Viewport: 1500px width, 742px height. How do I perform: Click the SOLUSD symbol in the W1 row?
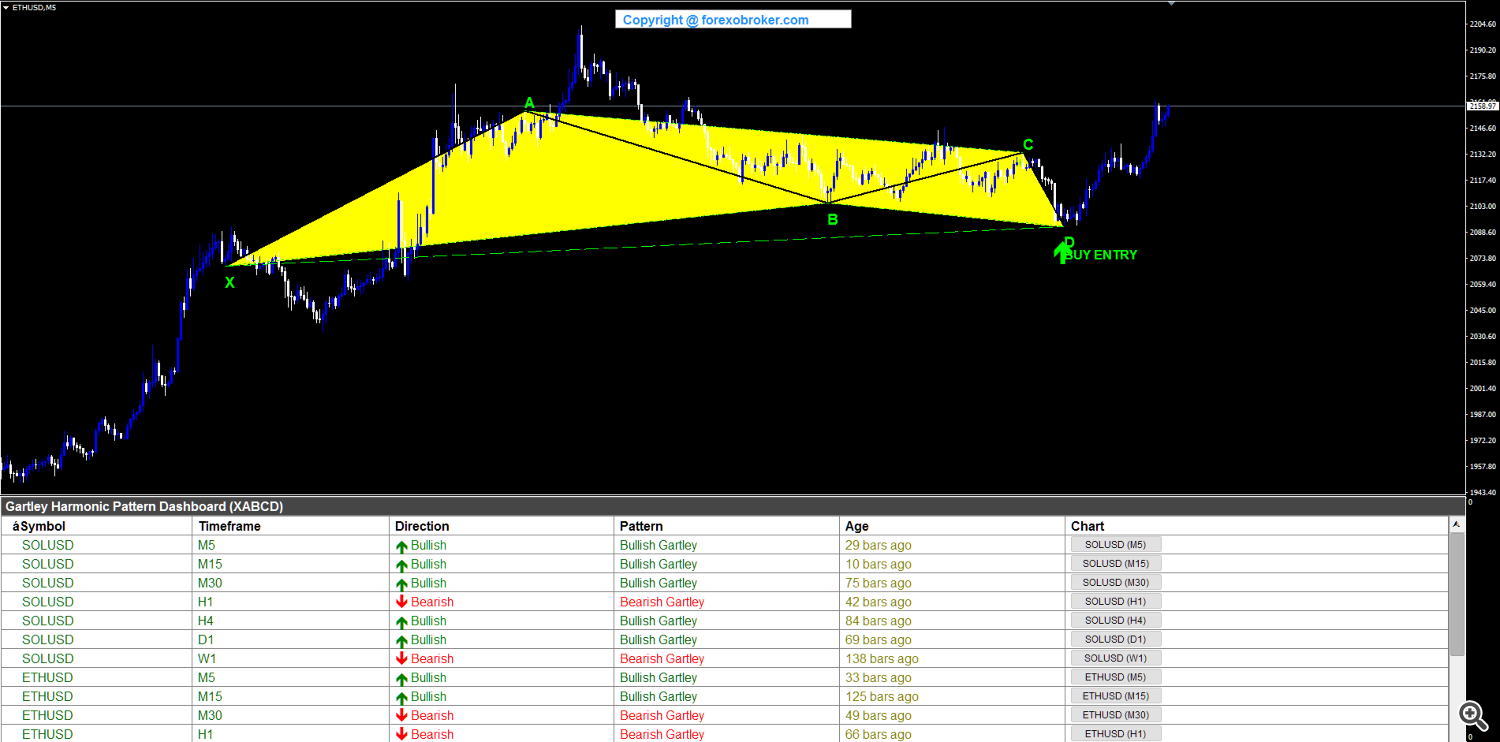click(48, 659)
